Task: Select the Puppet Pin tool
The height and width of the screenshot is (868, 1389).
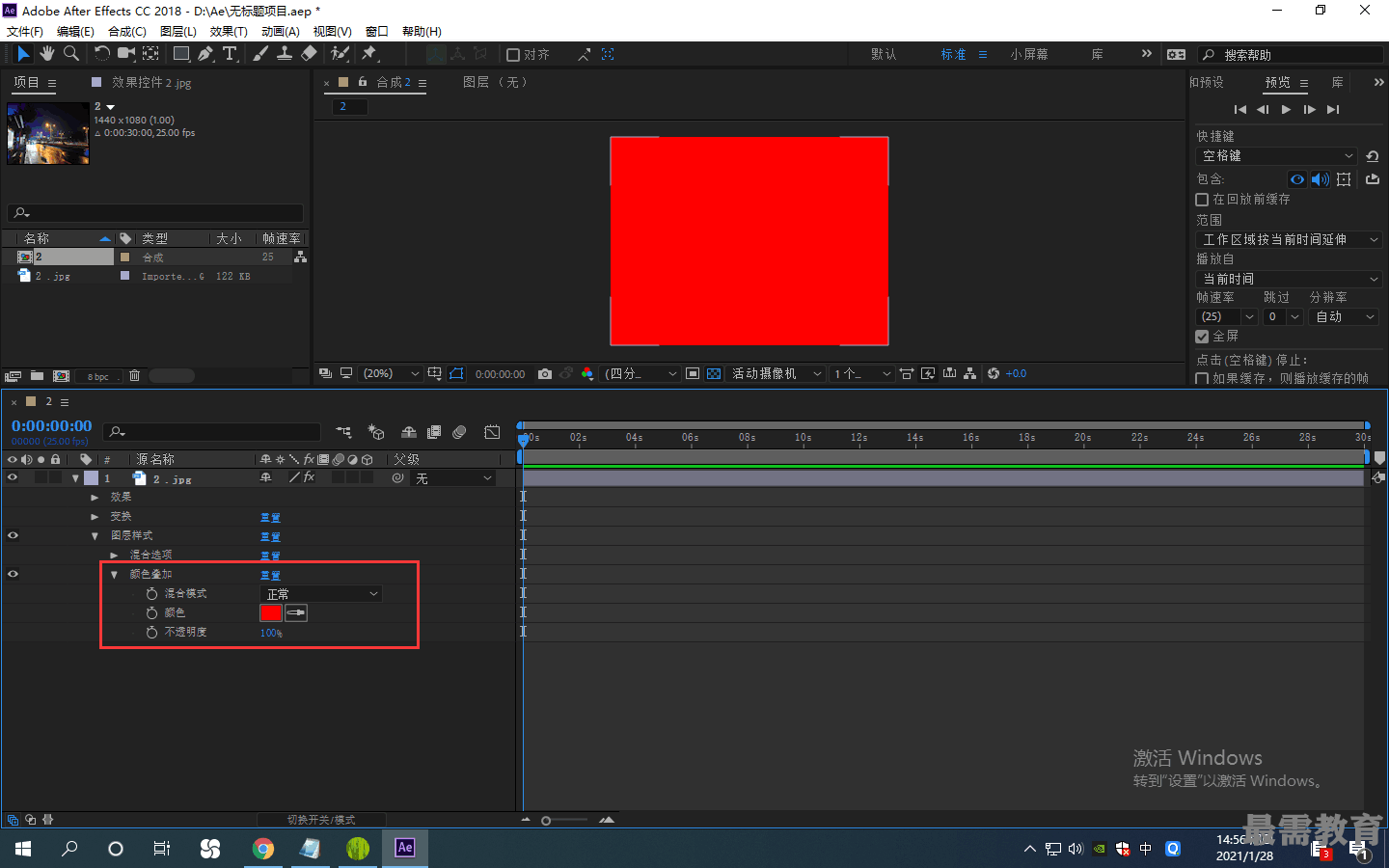Action: click(368, 54)
